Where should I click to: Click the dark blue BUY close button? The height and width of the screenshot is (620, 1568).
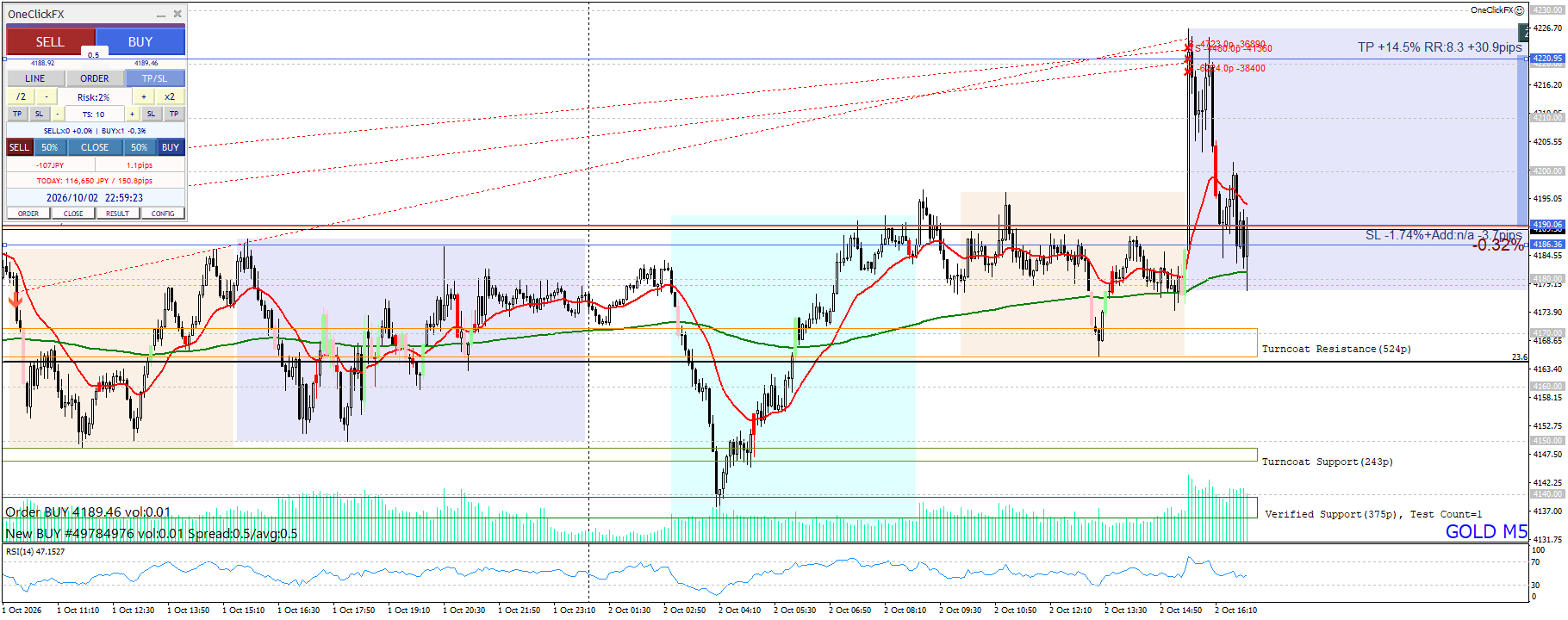tap(171, 147)
